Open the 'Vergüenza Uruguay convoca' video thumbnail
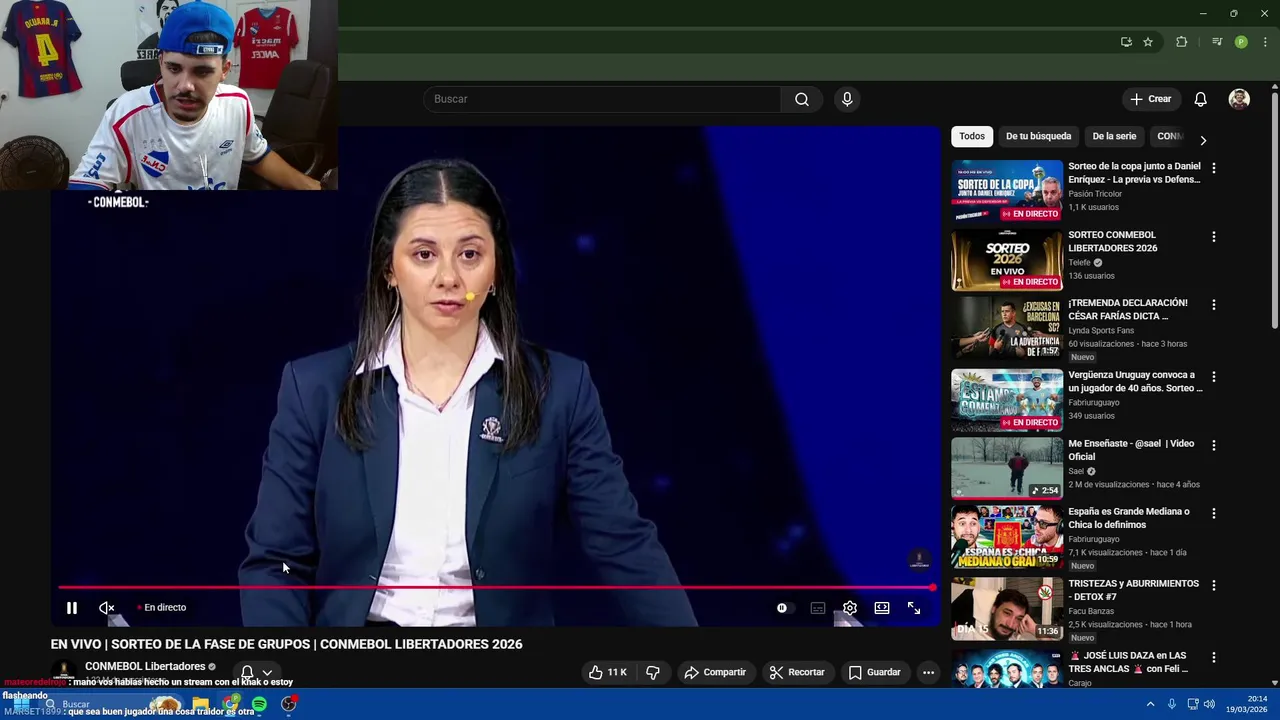 [1007, 400]
